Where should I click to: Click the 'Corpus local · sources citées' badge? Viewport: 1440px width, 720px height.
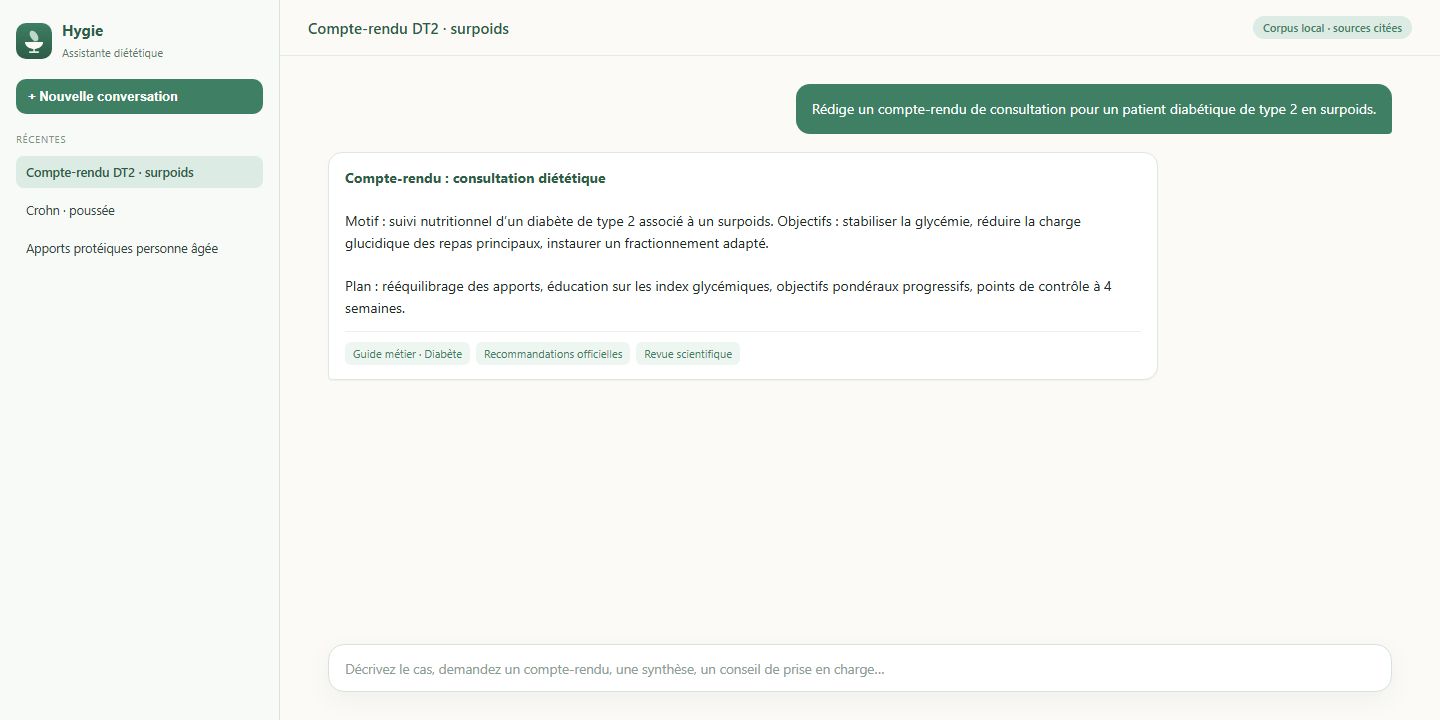coord(1332,28)
